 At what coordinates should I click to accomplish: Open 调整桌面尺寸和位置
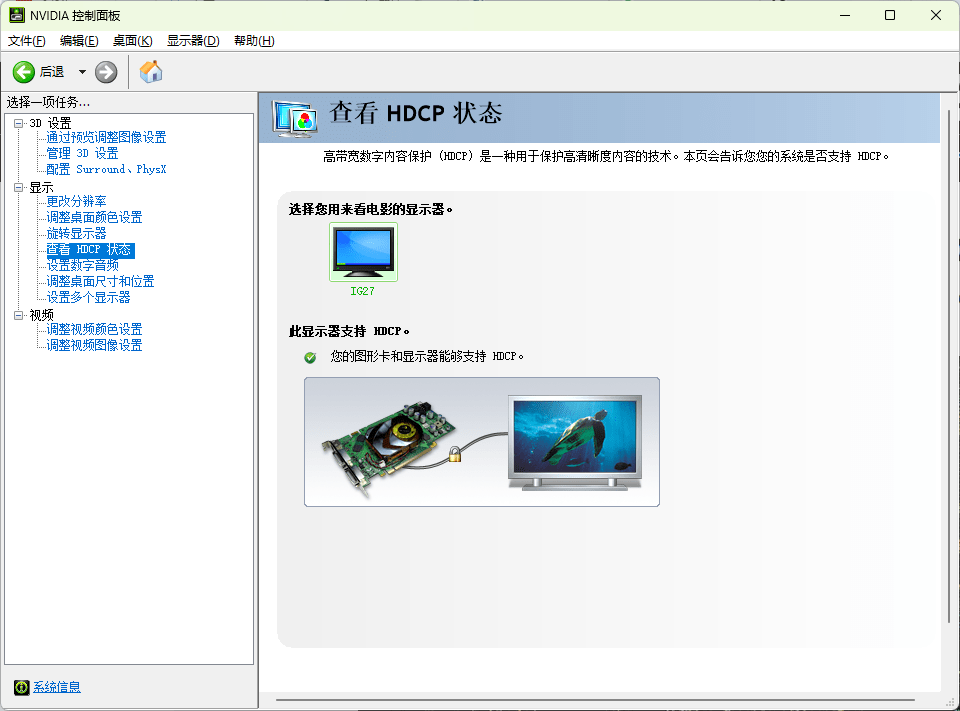tap(100, 281)
